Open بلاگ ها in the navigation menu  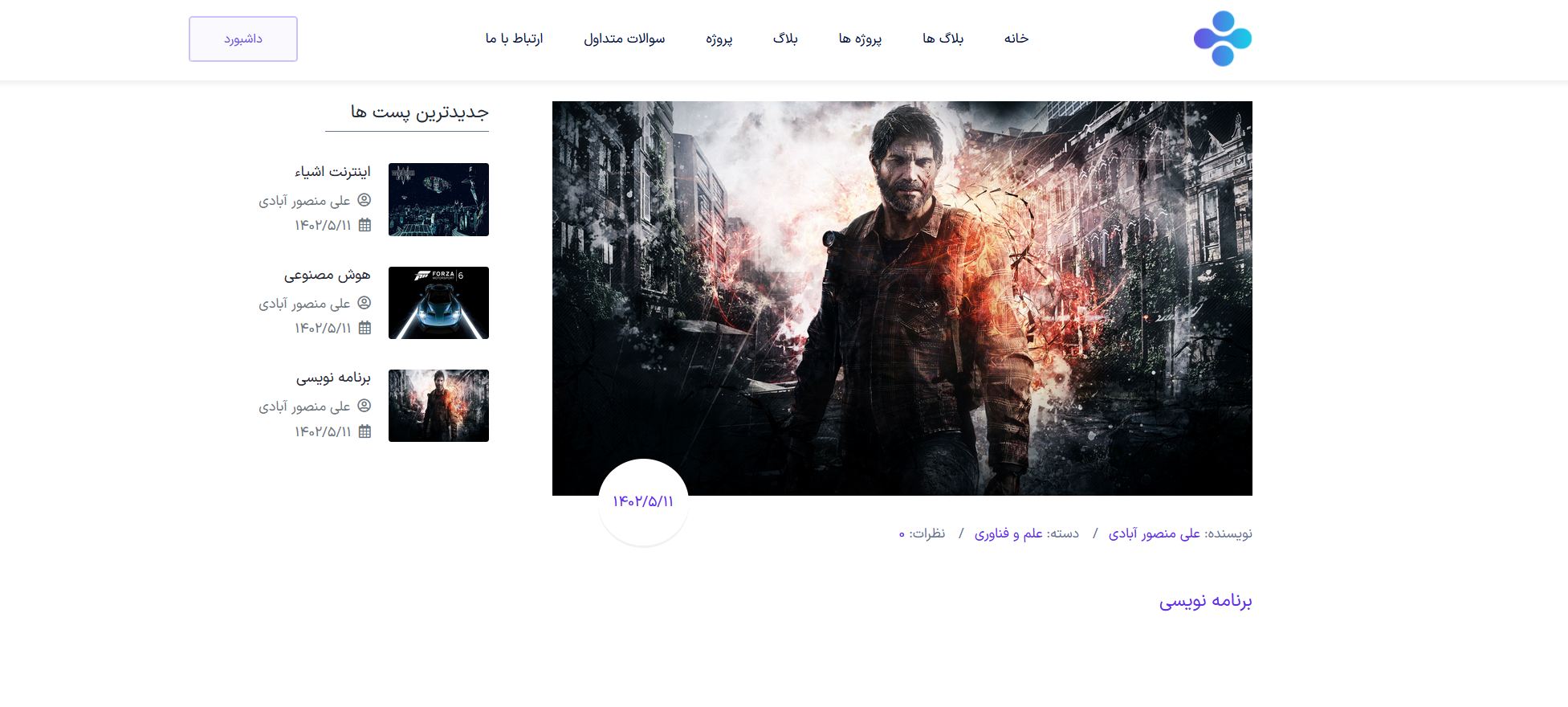(x=943, y=39)
